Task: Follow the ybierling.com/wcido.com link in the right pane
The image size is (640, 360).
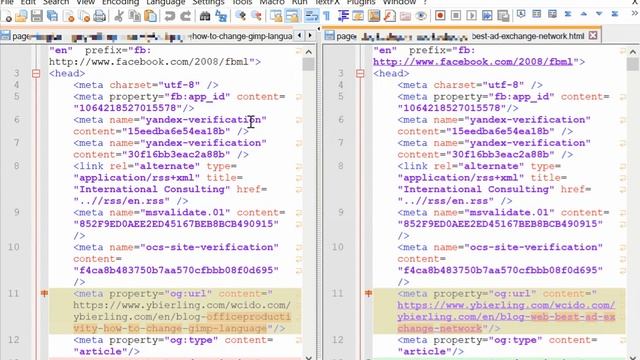Action: (x=506, y=317)
